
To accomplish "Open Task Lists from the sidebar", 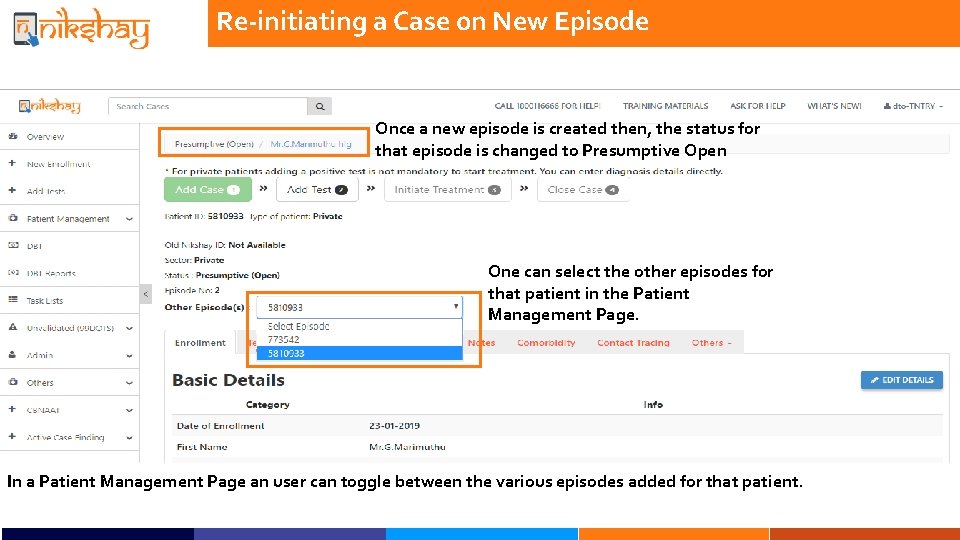I will [45, 301].
